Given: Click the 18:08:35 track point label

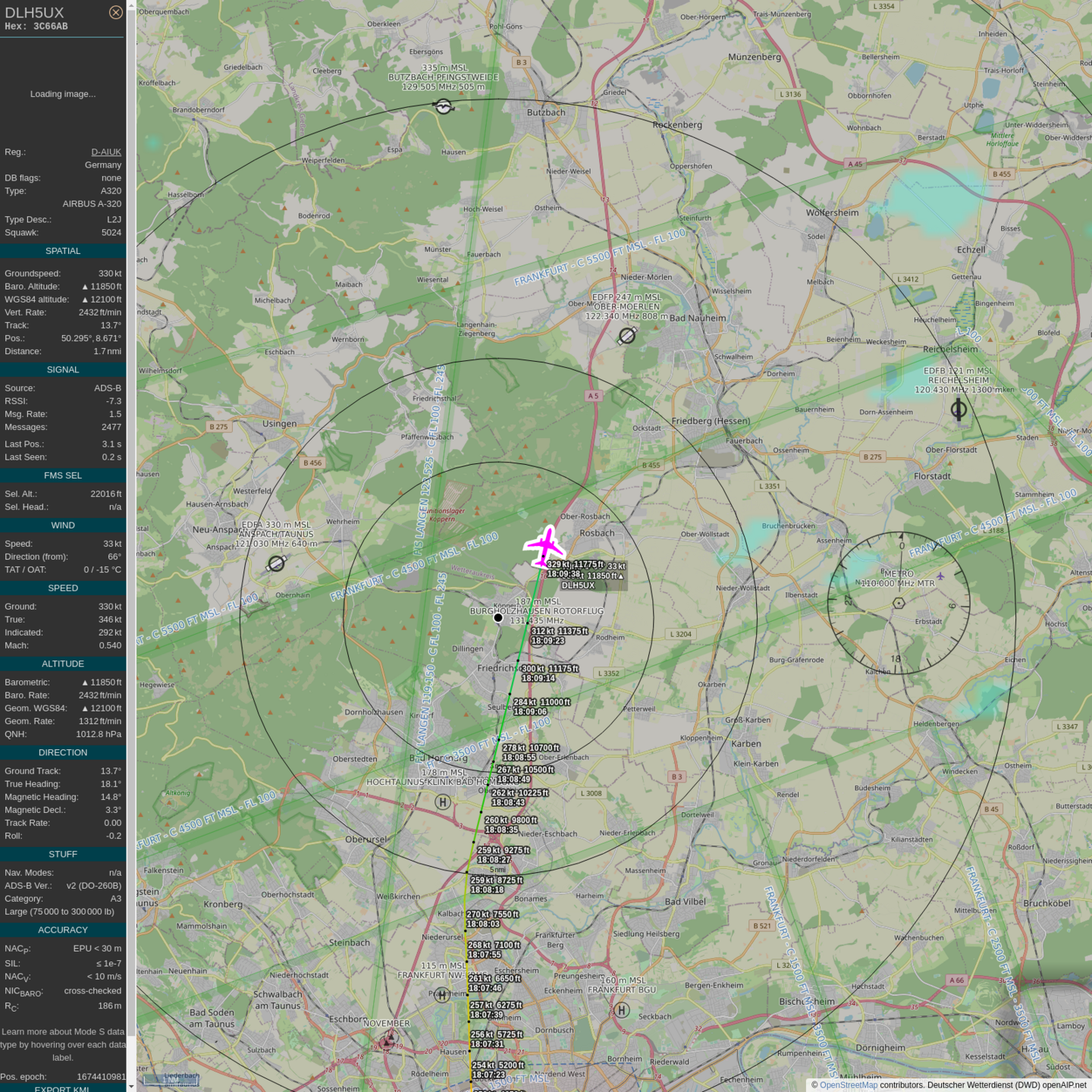Looking at the screenshot, I should point(501,830).
